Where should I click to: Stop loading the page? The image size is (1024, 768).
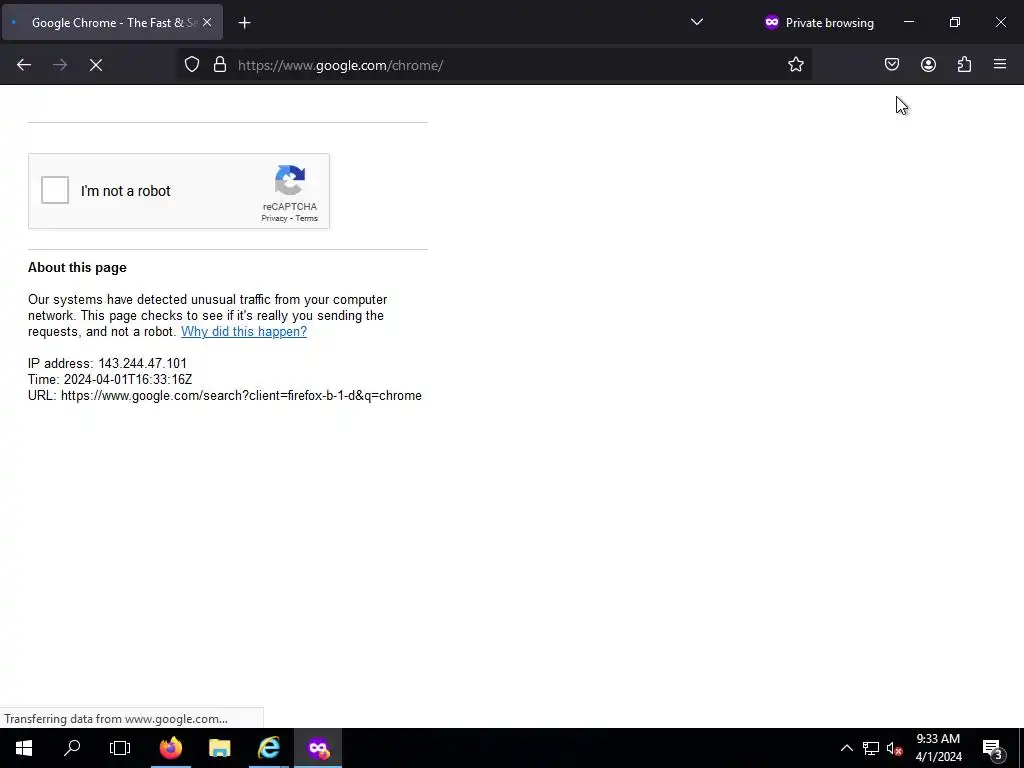pyautogui.click(x=96, y=65)
